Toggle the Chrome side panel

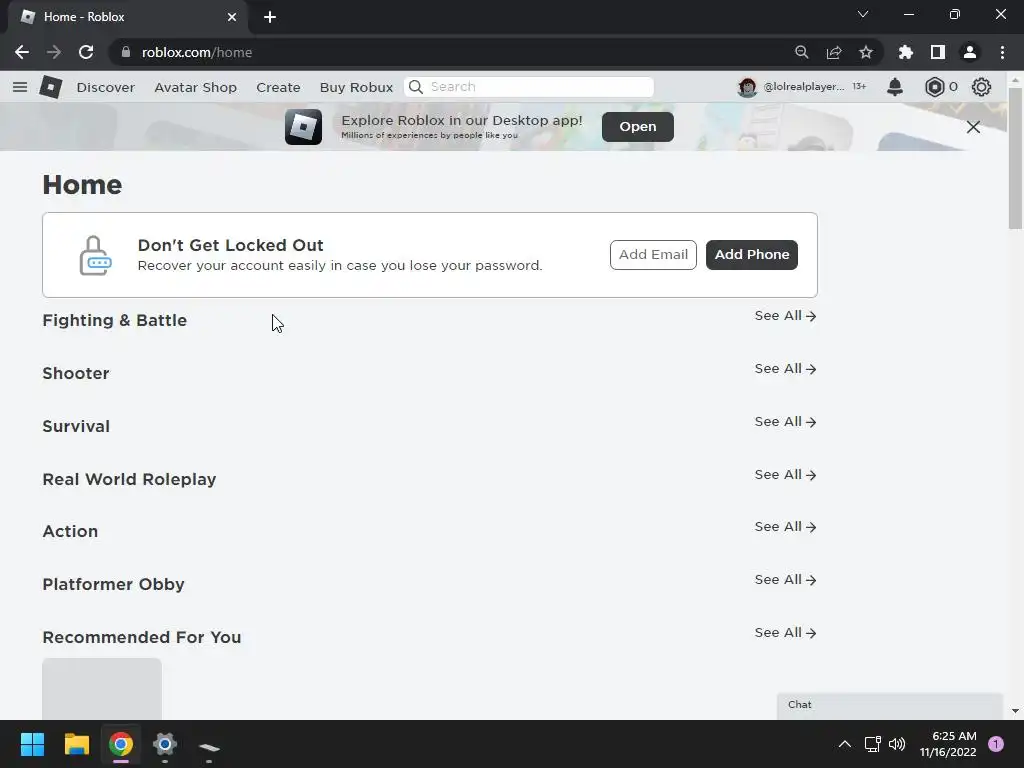pyautogui.click(x=938, y=52)
